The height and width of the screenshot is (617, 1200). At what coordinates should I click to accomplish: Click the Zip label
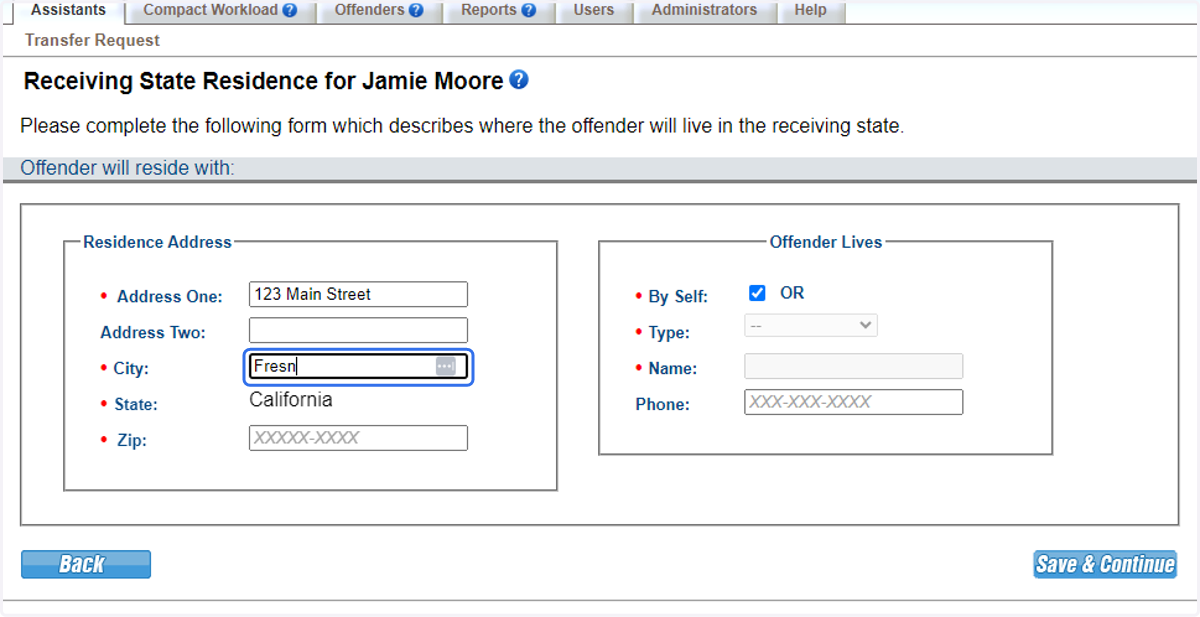[132, 440]
